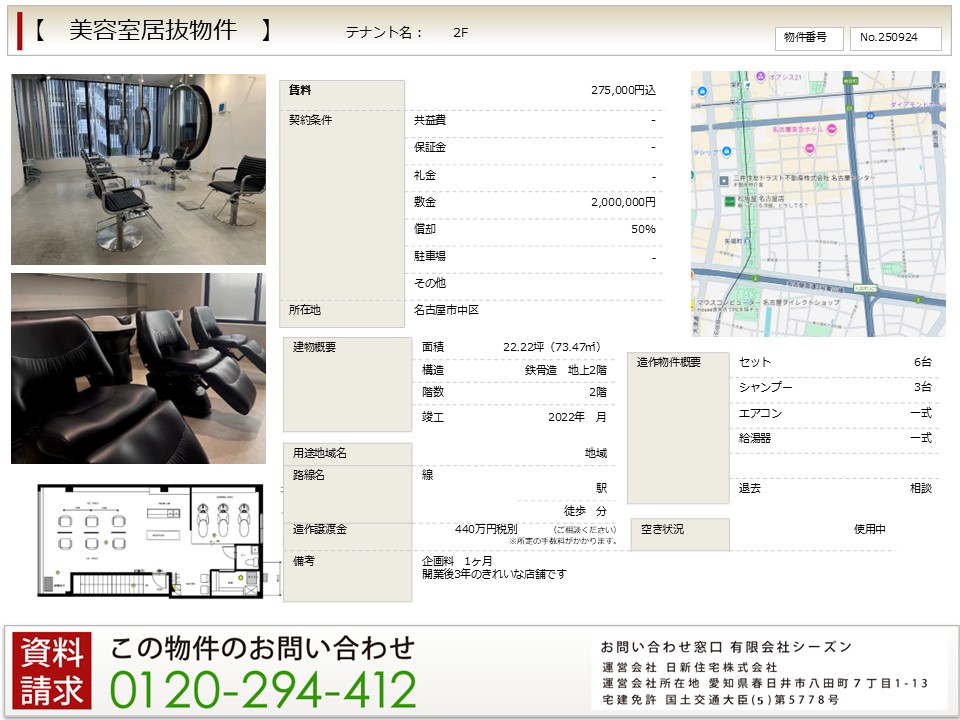Click the その他 row label

(430, 283)
